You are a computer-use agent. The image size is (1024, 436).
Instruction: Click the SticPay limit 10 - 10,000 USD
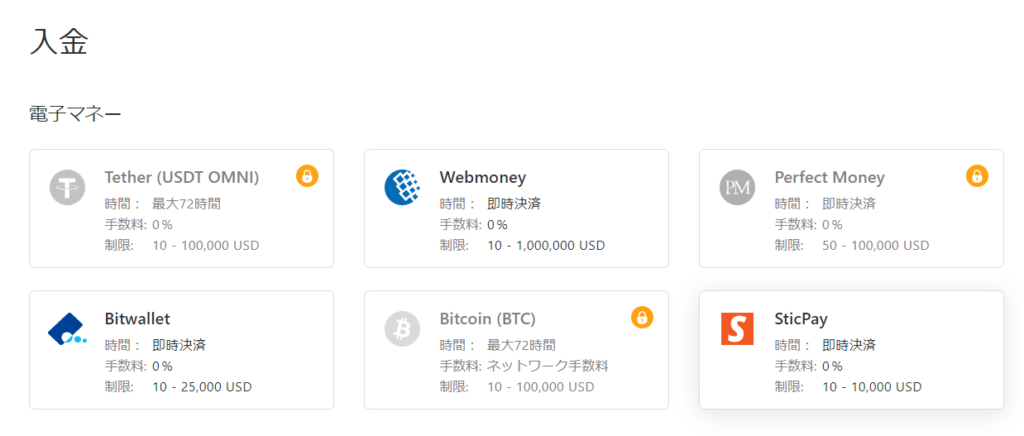pos(872,387)
